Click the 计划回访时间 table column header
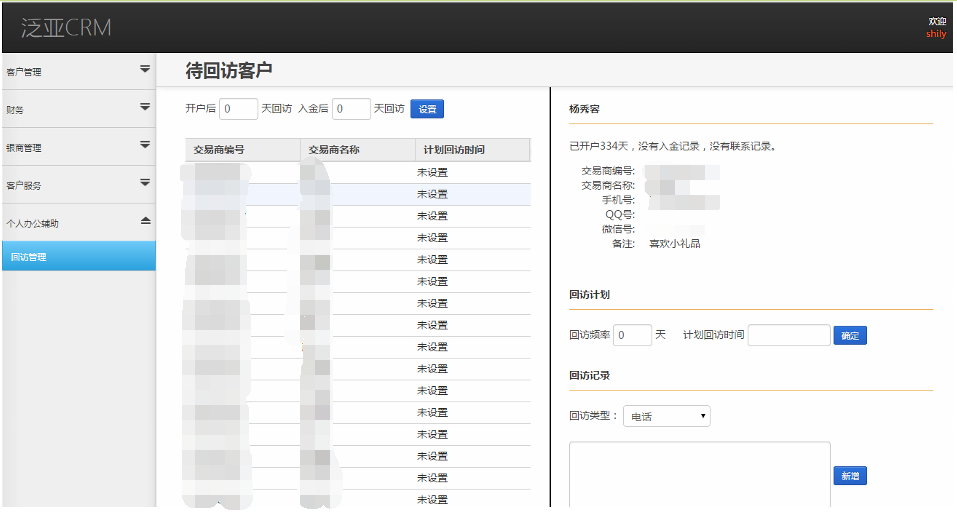The height and width of the screenshot is (517, 957). click(472, 150)
